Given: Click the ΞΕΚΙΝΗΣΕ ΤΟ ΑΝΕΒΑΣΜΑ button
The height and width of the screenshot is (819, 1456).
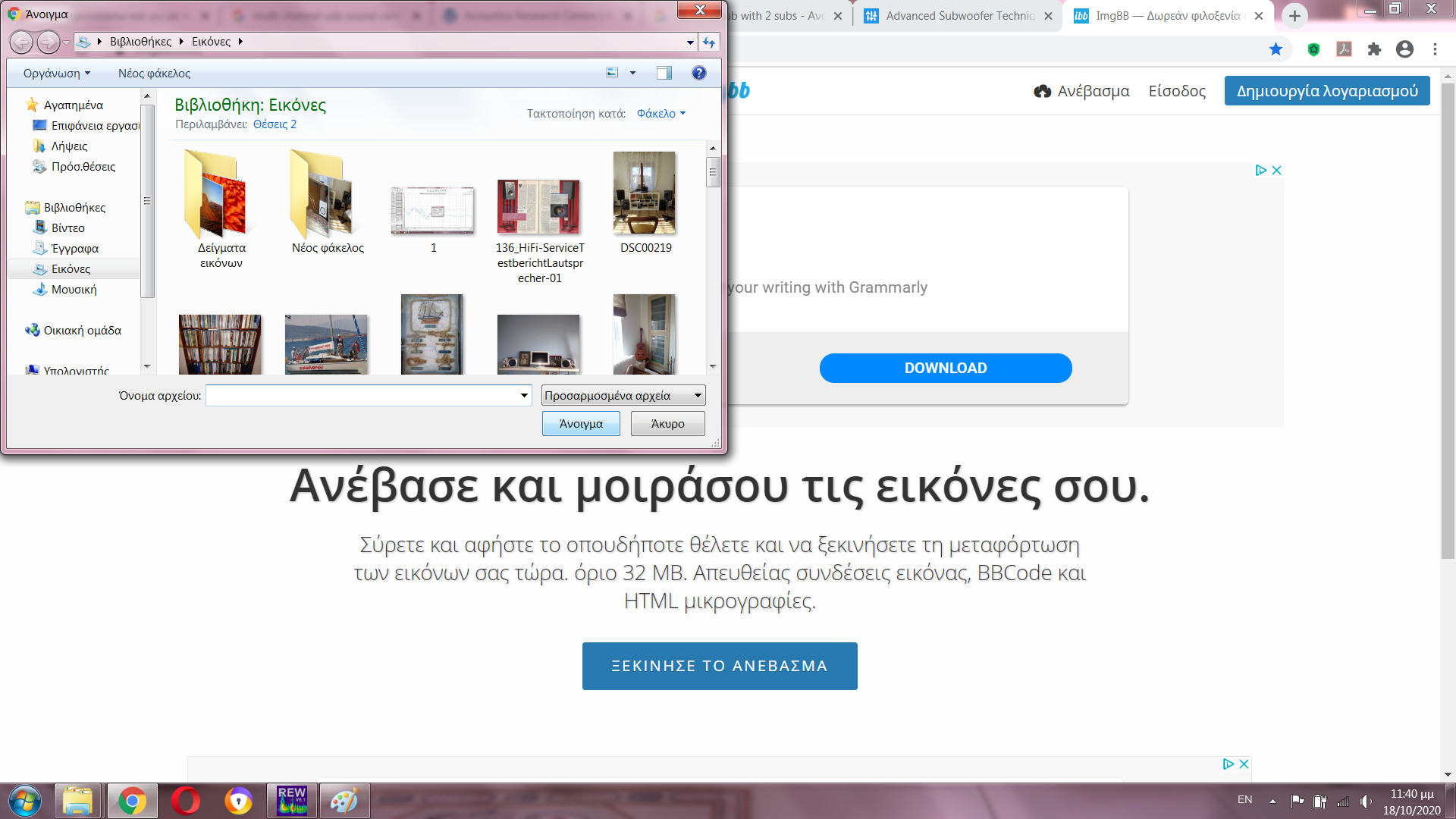Looking at the screenshot, I should point(719,666).
